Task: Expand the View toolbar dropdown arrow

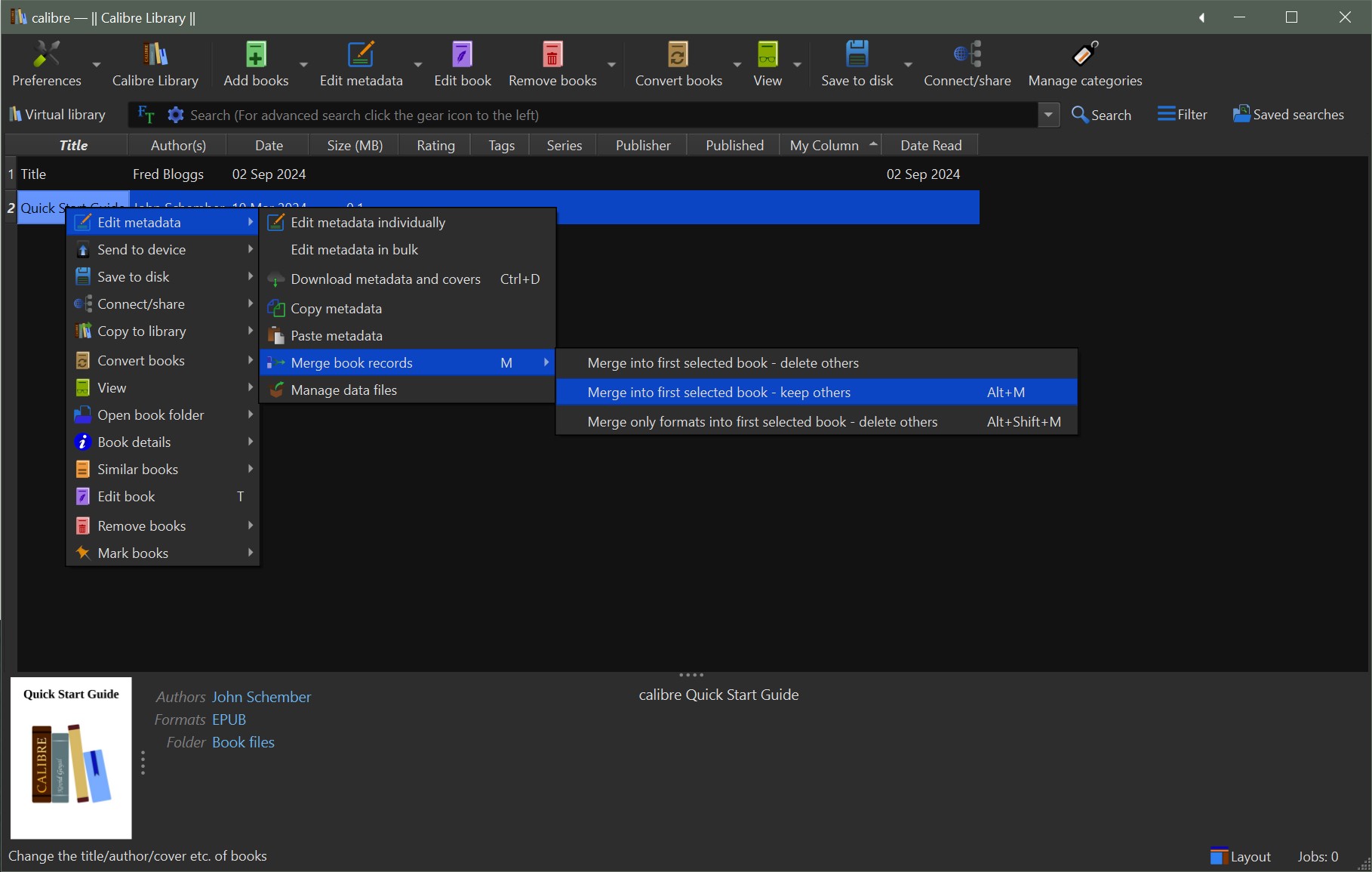Action: point(797,65)
